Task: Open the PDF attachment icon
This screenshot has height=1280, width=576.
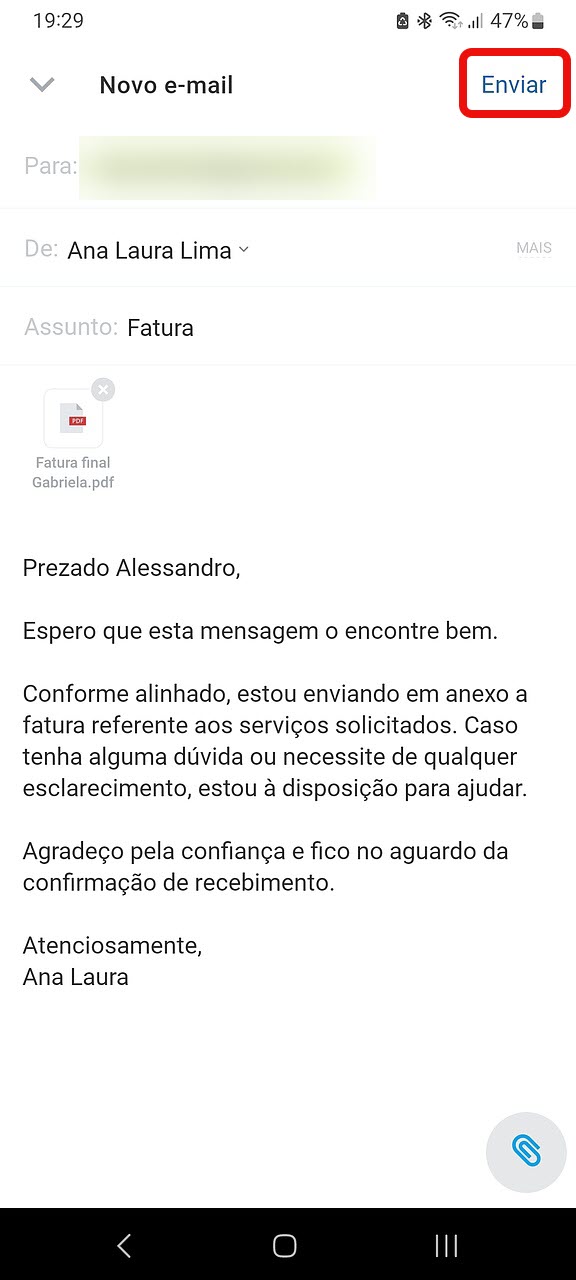Action: pos(73,418)
